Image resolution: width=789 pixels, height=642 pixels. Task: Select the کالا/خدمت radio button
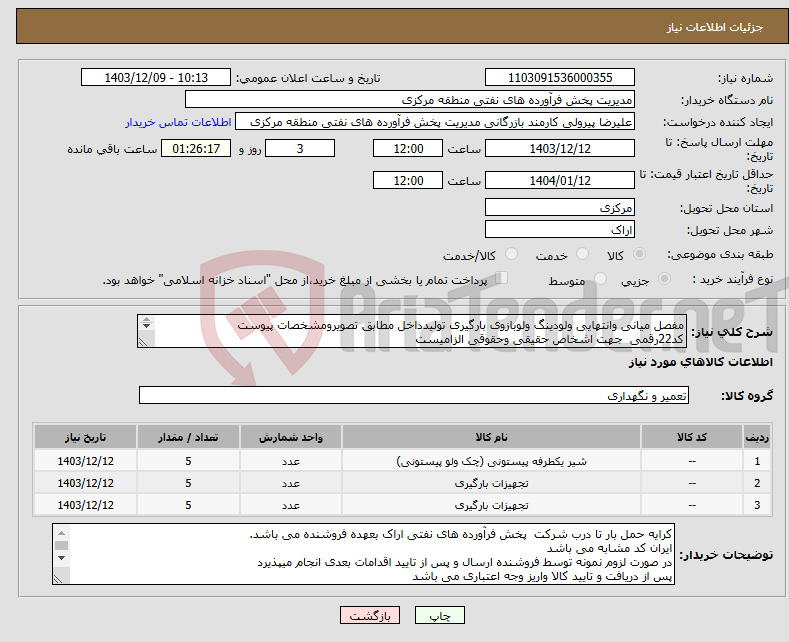(x=511, y=254)
